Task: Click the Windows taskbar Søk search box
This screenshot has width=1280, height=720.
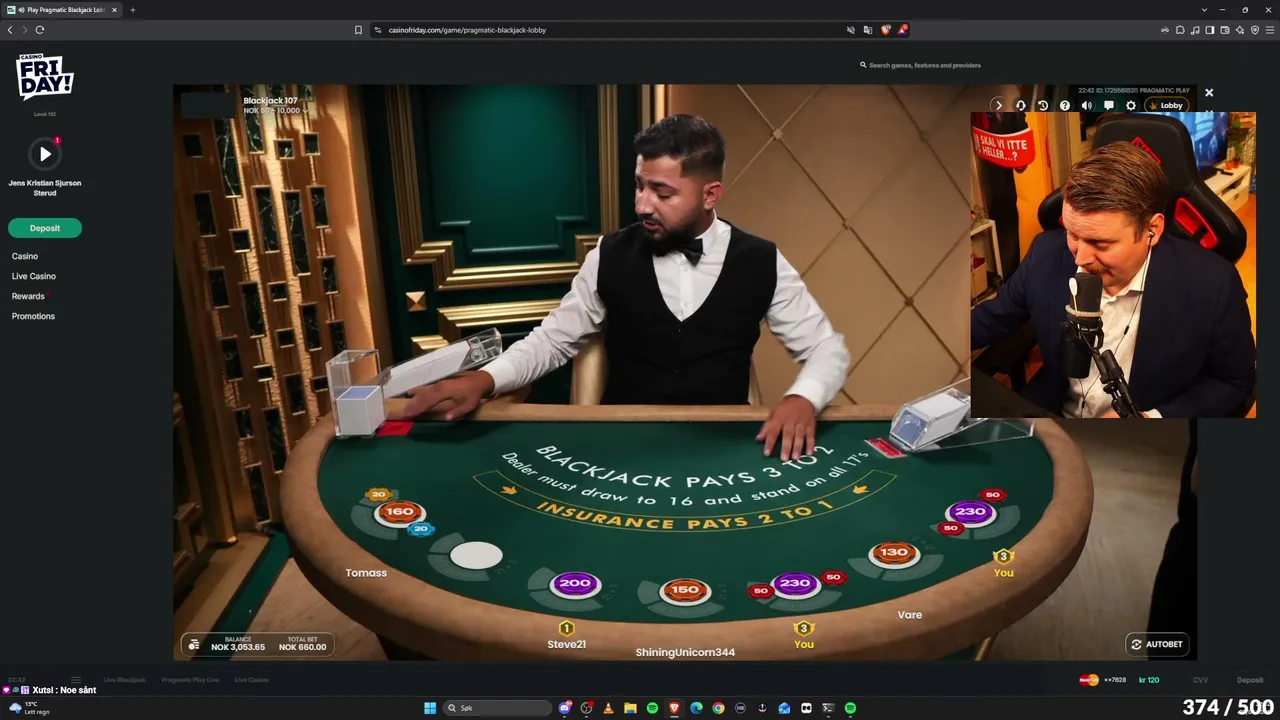Action: [x=498, y=708]
